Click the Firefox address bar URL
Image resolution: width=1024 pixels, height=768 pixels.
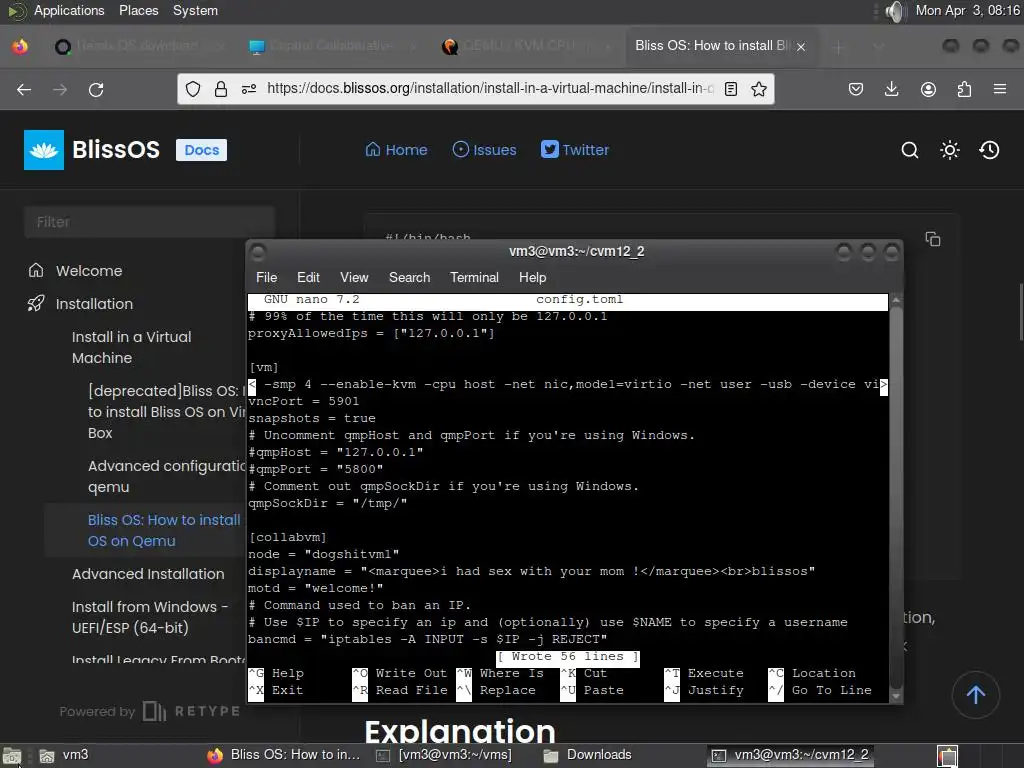(x=490, y=89)
